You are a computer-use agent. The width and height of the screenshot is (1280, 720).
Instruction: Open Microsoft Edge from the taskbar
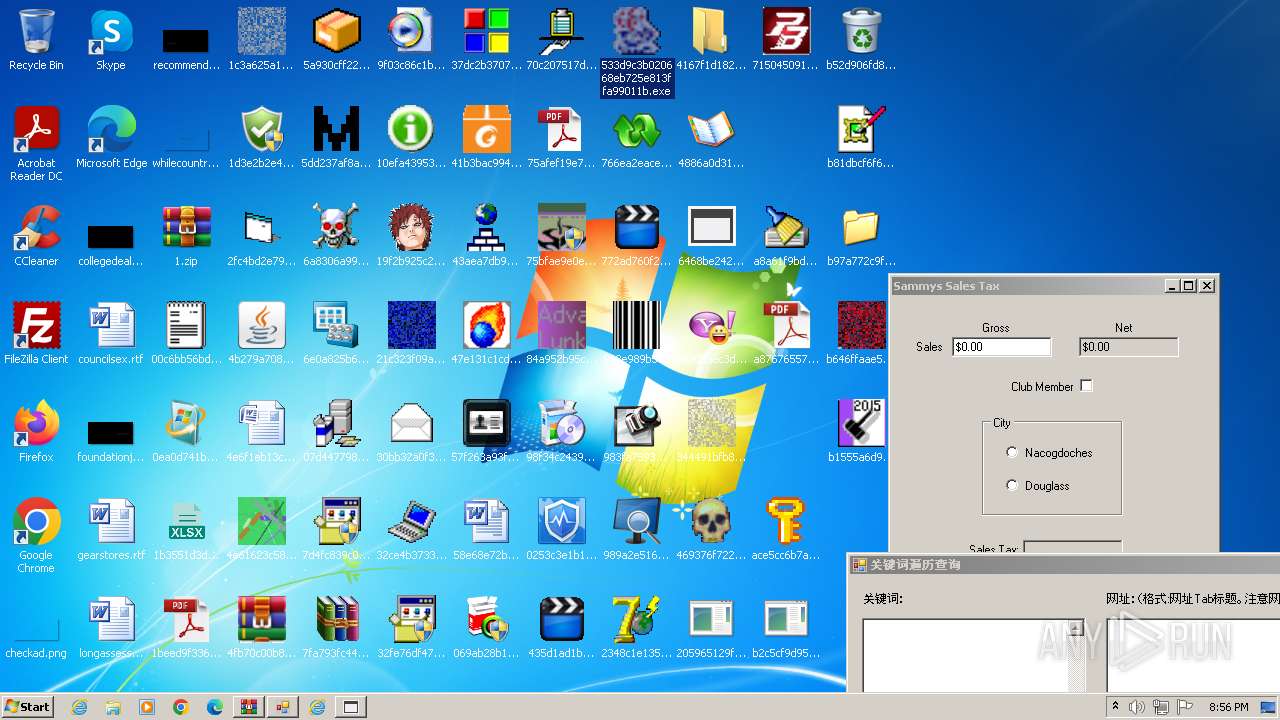(x=215, y=707)
